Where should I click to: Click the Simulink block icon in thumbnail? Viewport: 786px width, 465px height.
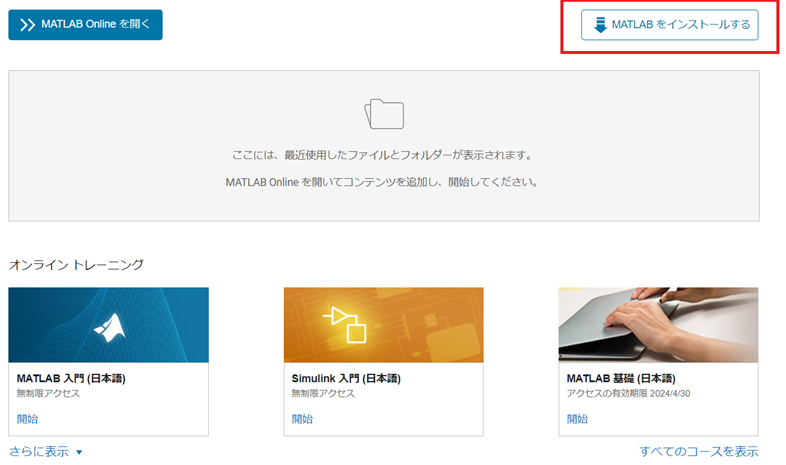point(345,325)
